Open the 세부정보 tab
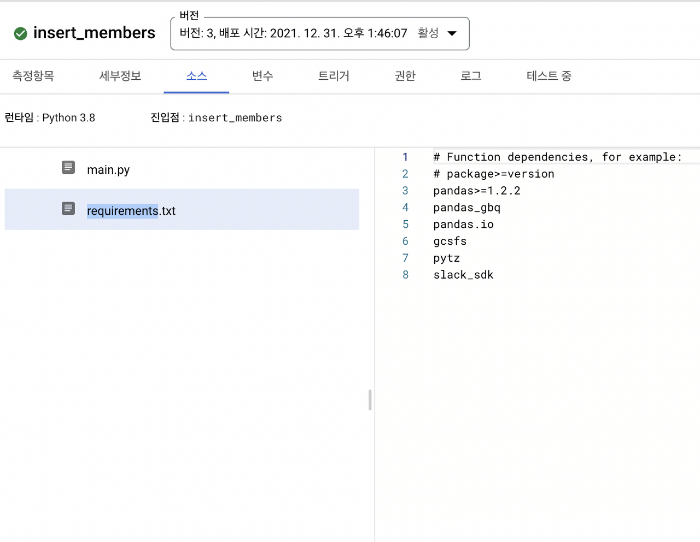Screen dimensions: 700x542 [x=120, y=76]
